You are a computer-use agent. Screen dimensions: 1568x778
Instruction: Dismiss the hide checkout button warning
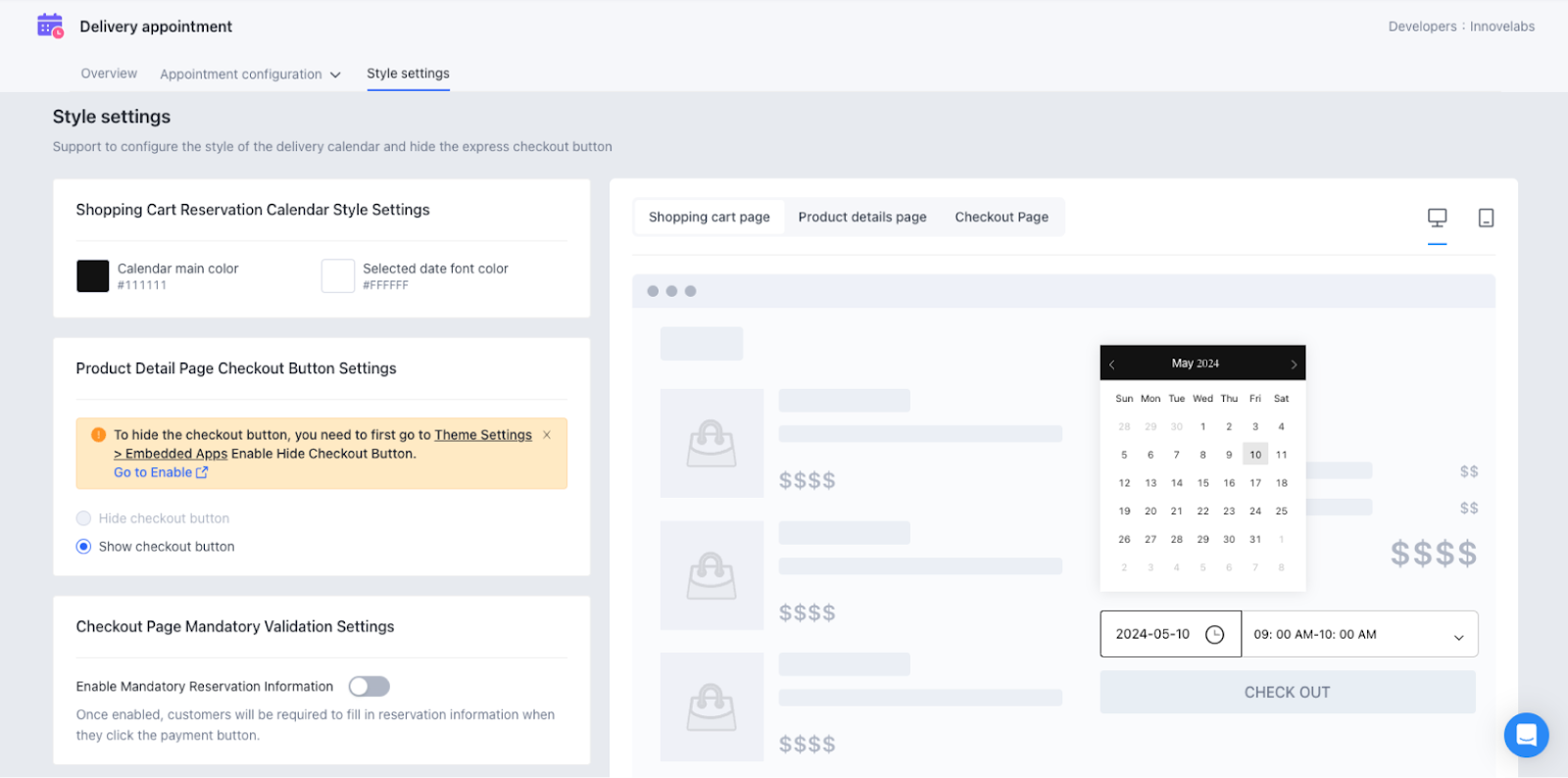(547, 435)
